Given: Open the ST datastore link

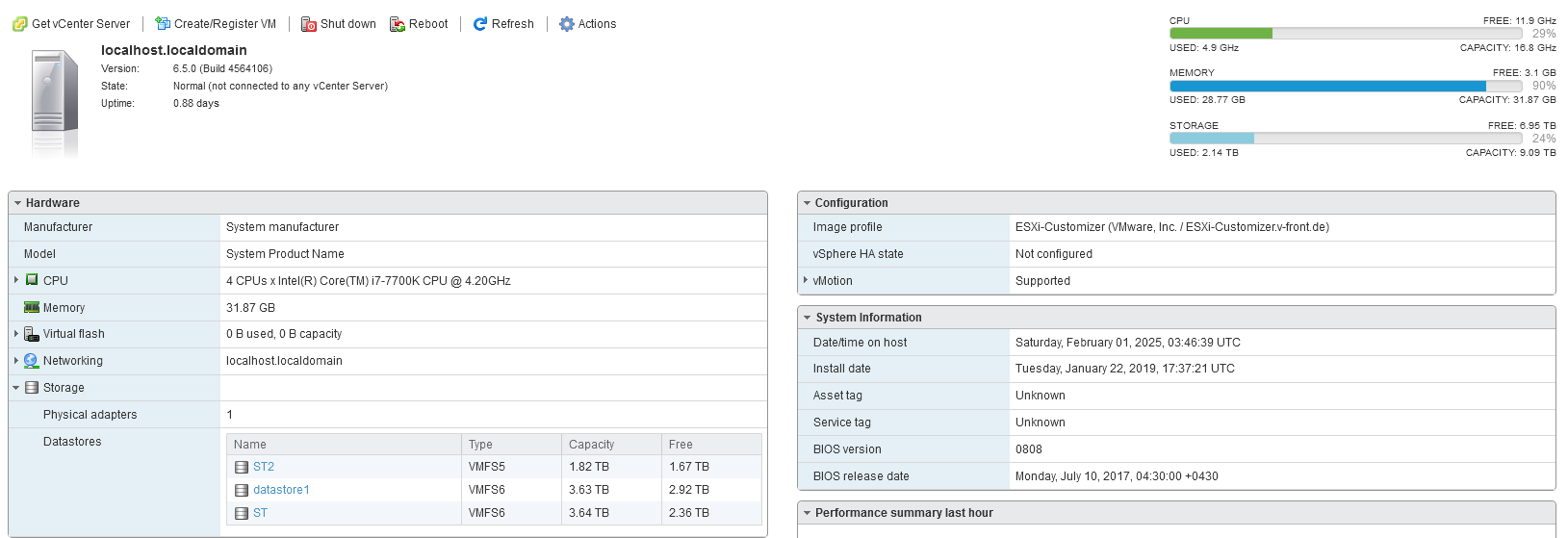Looking at the screenshot, I should pos(260,513).
